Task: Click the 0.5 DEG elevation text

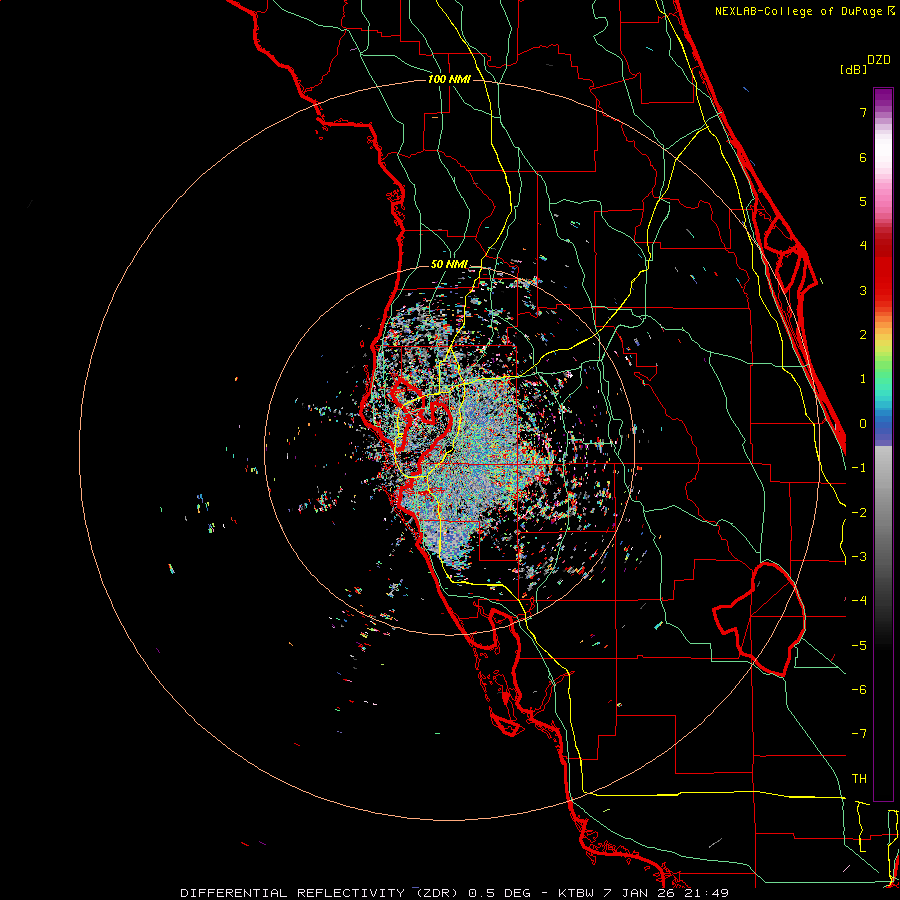Action: click(x=501, y=893)
